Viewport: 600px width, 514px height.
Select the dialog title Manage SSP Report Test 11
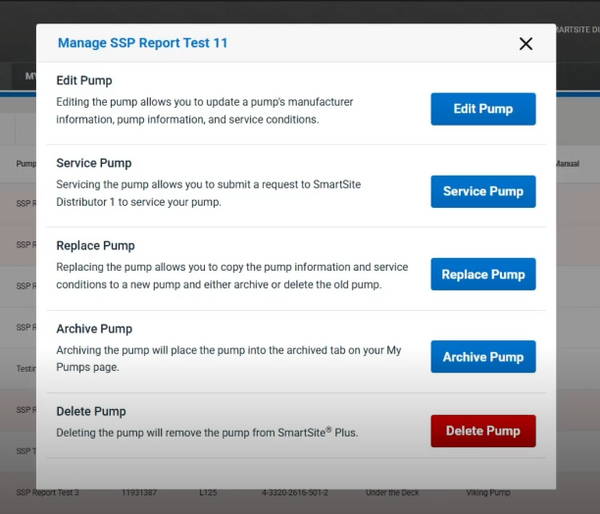(143, 43)
